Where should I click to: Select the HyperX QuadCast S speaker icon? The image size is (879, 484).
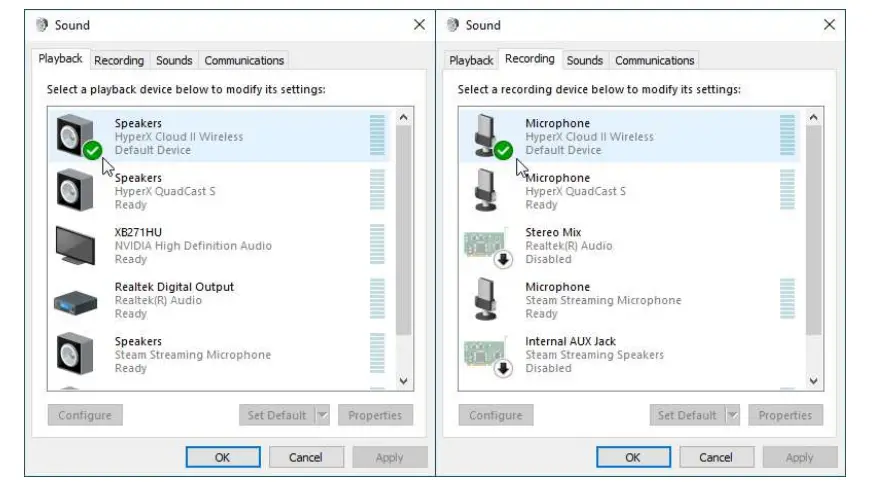[x=75, y=190]
